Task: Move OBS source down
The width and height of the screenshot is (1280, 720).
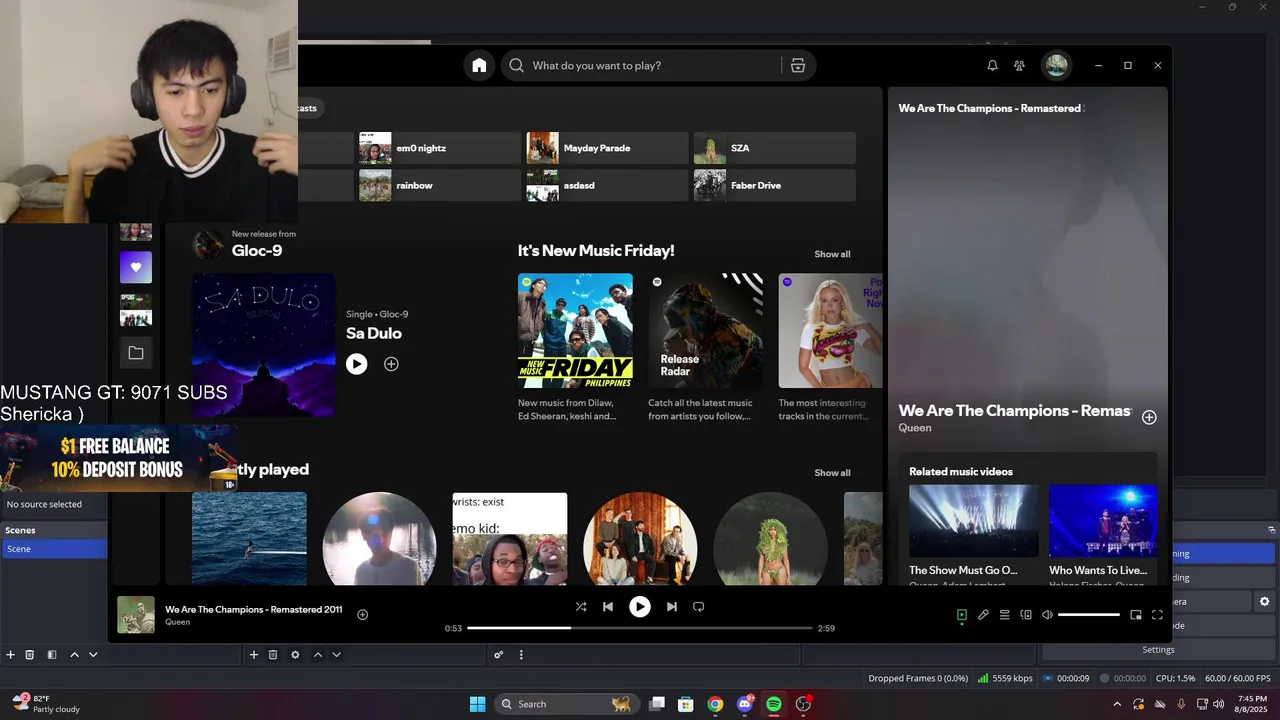Action: [337, 655]
